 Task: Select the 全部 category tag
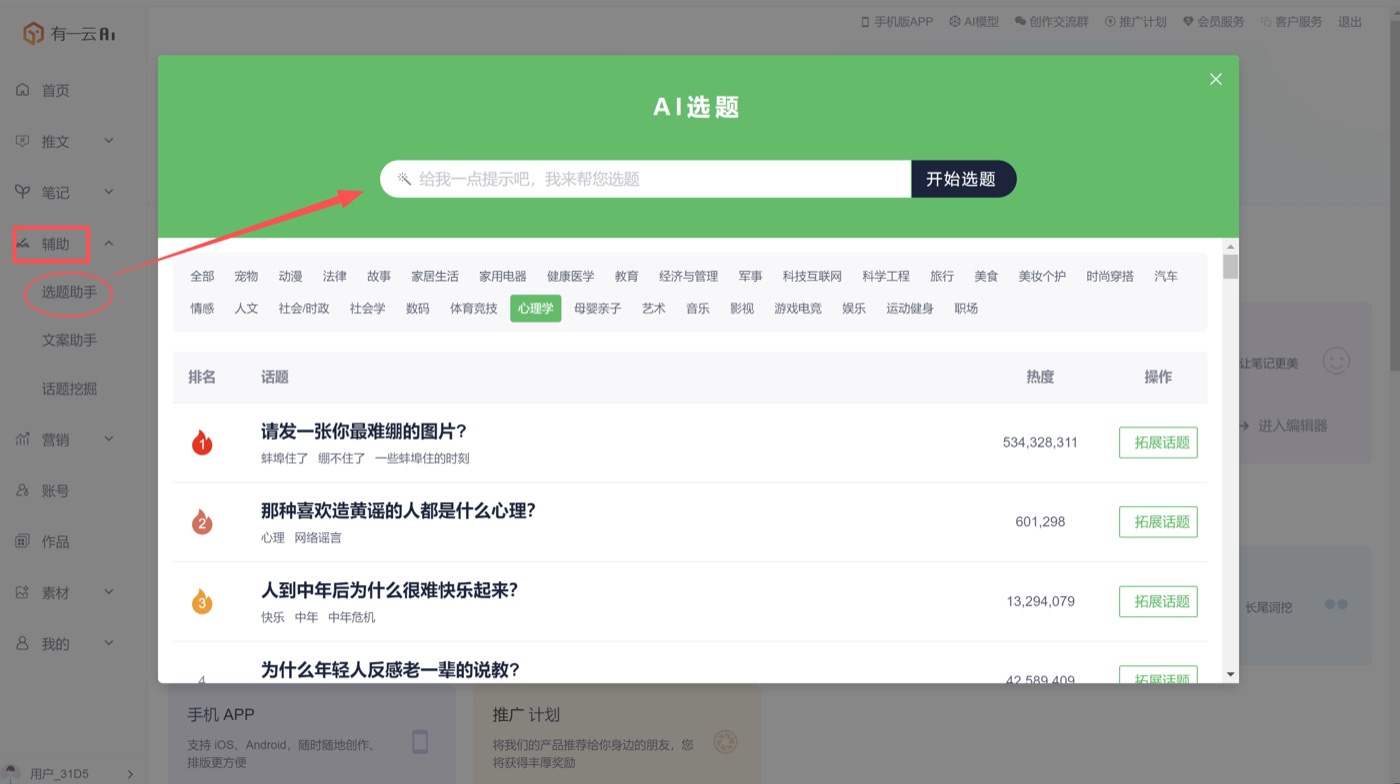pyautogui.click(x=202, y=276)
